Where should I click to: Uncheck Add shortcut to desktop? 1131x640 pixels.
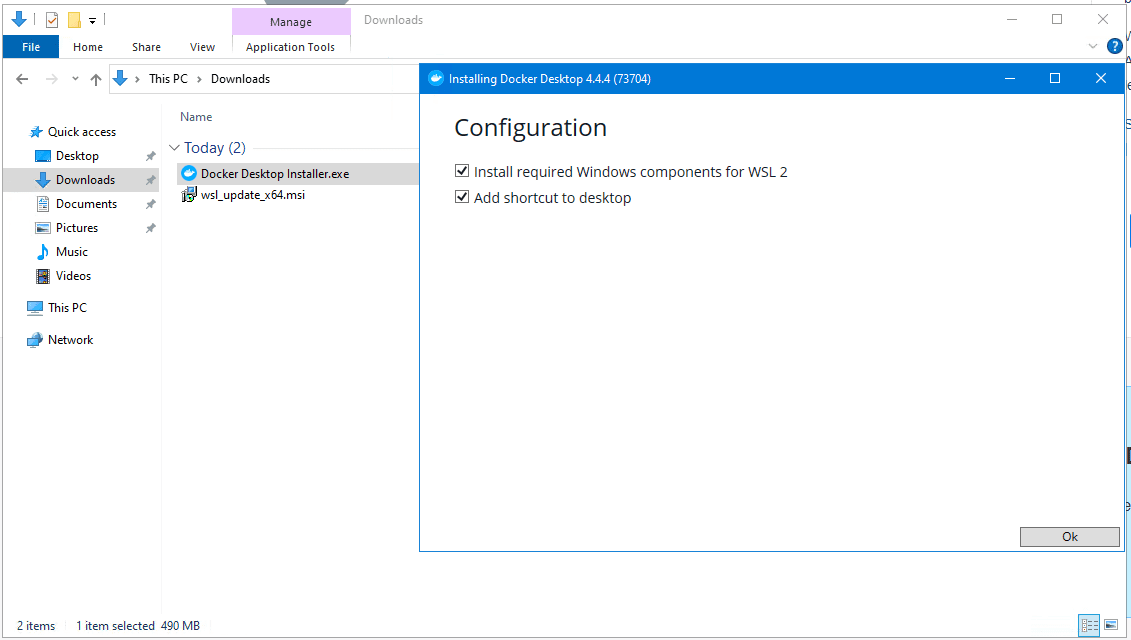tap(462, 197)
